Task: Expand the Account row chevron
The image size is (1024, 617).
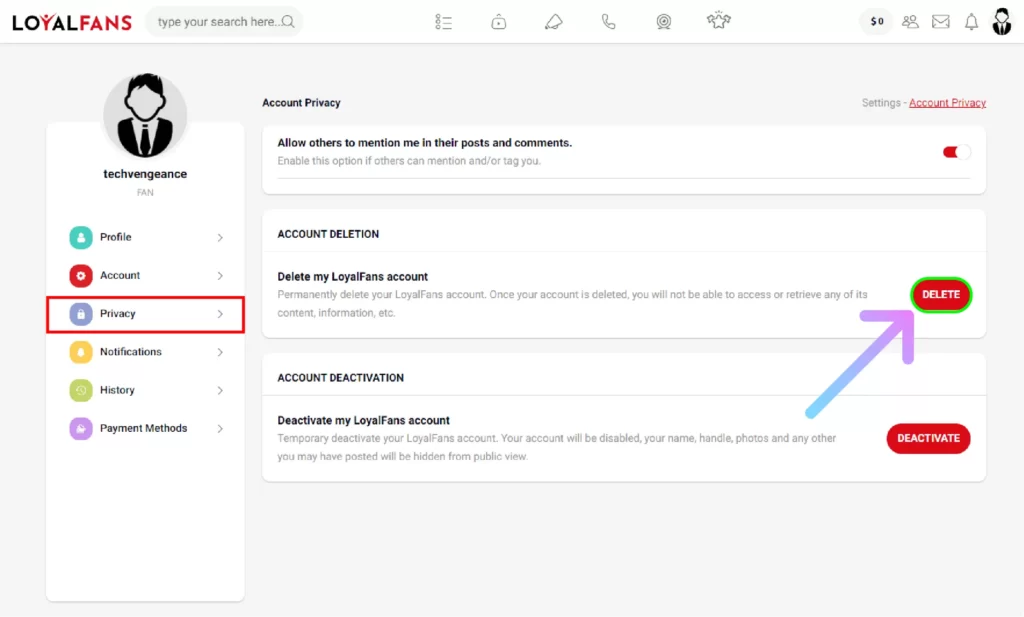Action: coord(220,276)
